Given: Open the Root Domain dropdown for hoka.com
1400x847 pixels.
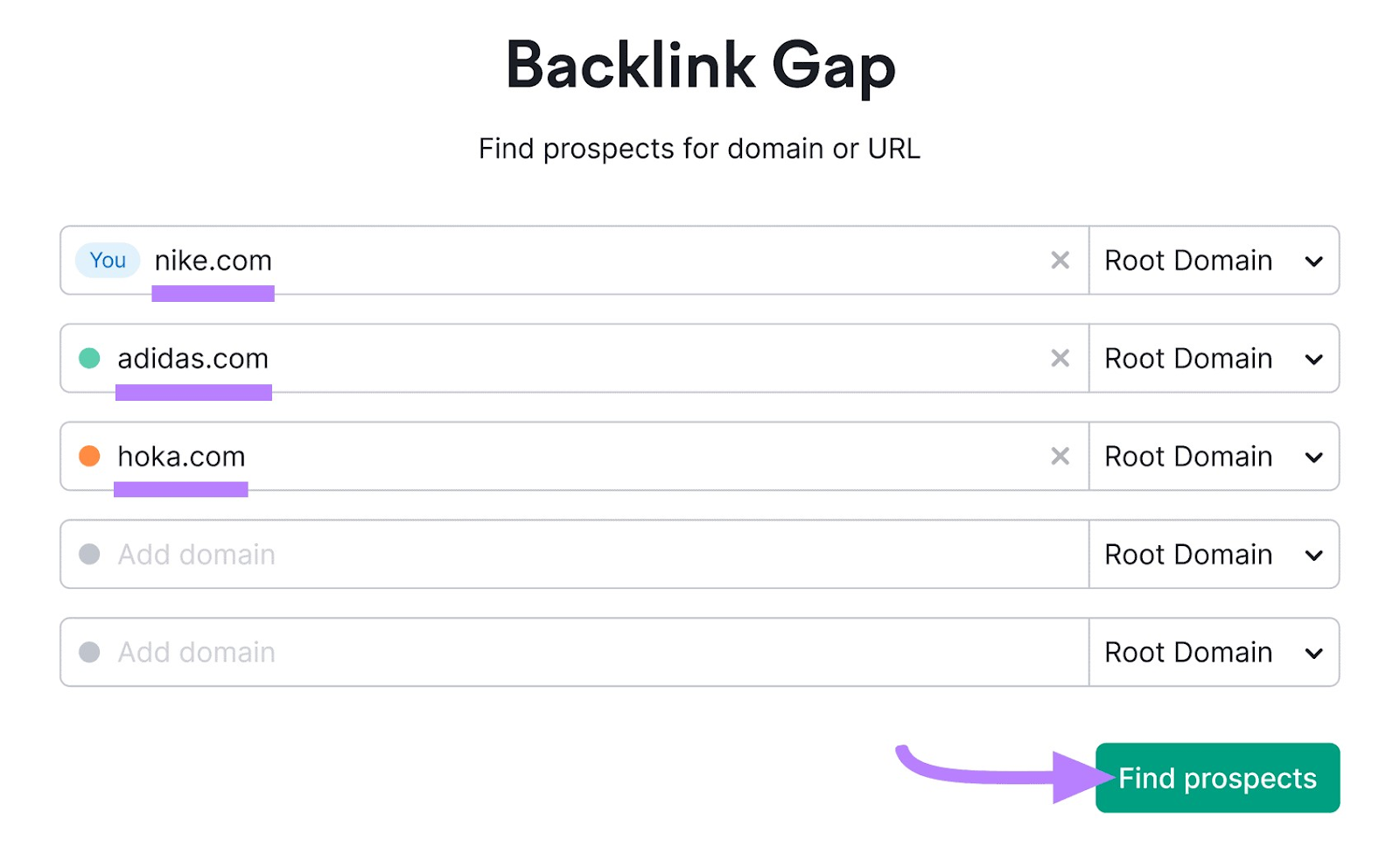Looking at the screenshot, I should tap(1214, 456).
